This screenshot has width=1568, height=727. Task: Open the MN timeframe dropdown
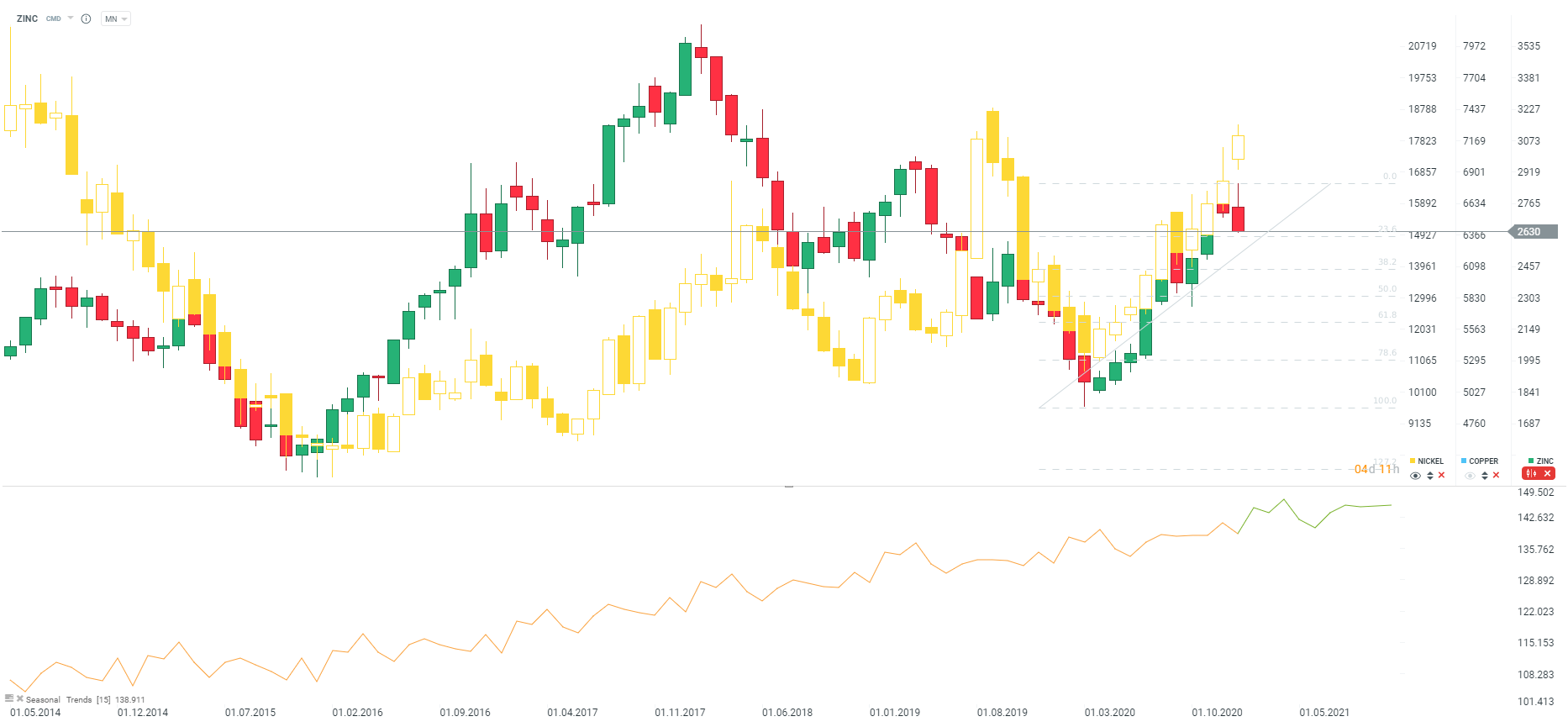pos(115,18)
